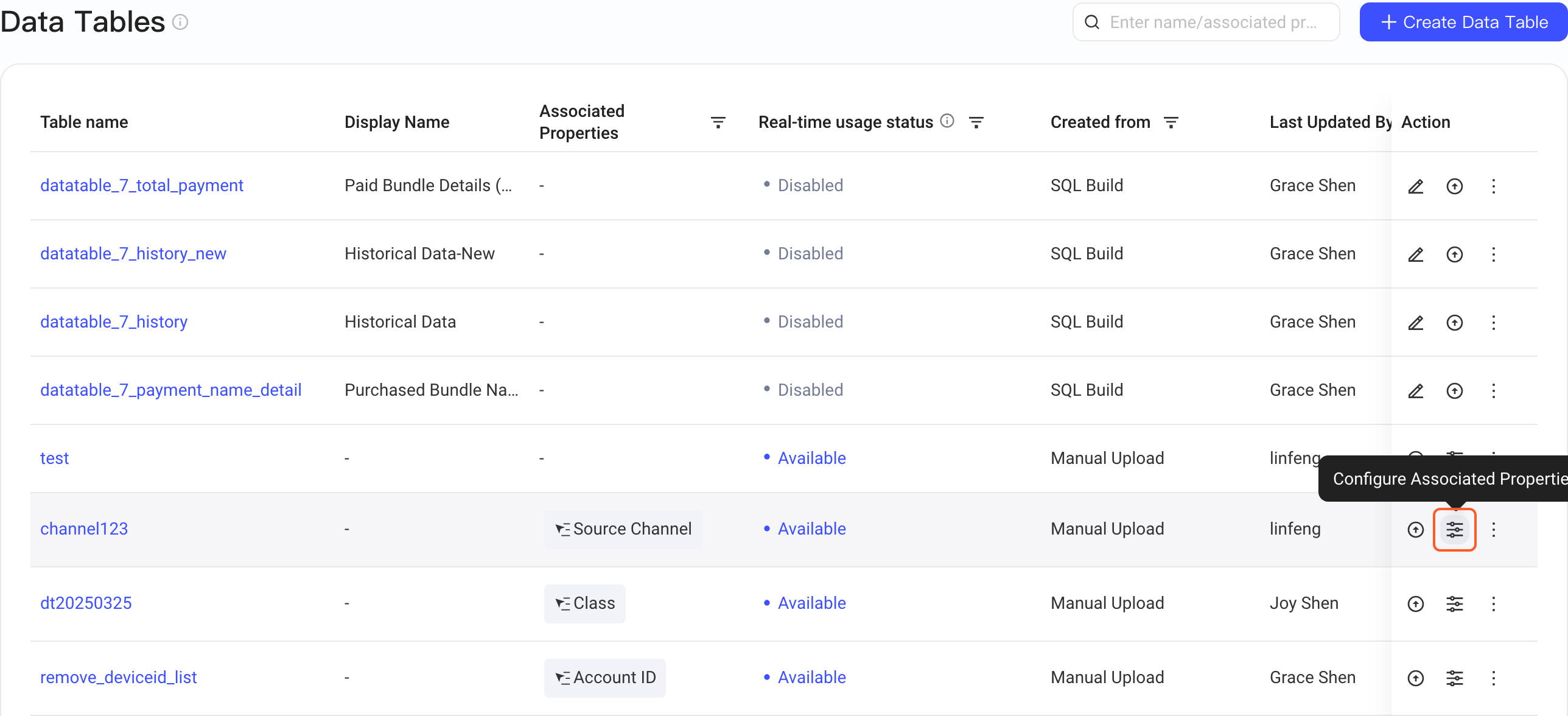Open more options for datatable_7_payment_name_detail row

(x=1494, y=391)
